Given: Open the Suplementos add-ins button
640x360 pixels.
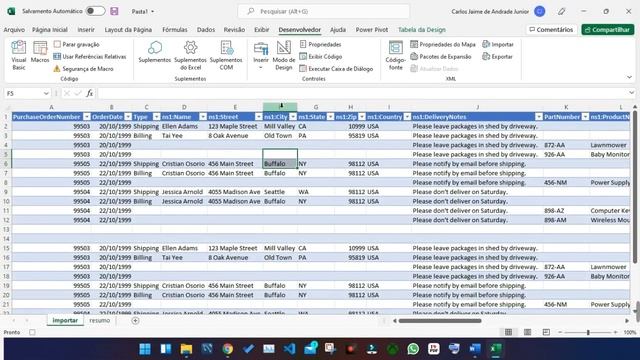Looking at the screenshot, I should (x=154, y=52).
